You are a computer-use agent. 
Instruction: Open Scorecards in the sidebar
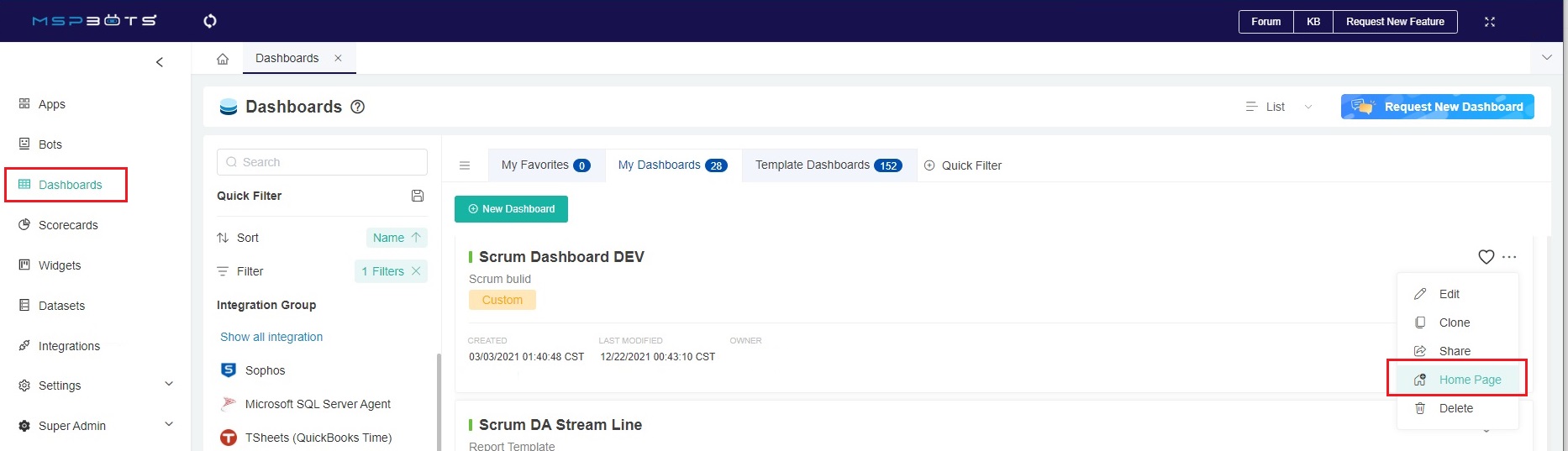point(68,225)
